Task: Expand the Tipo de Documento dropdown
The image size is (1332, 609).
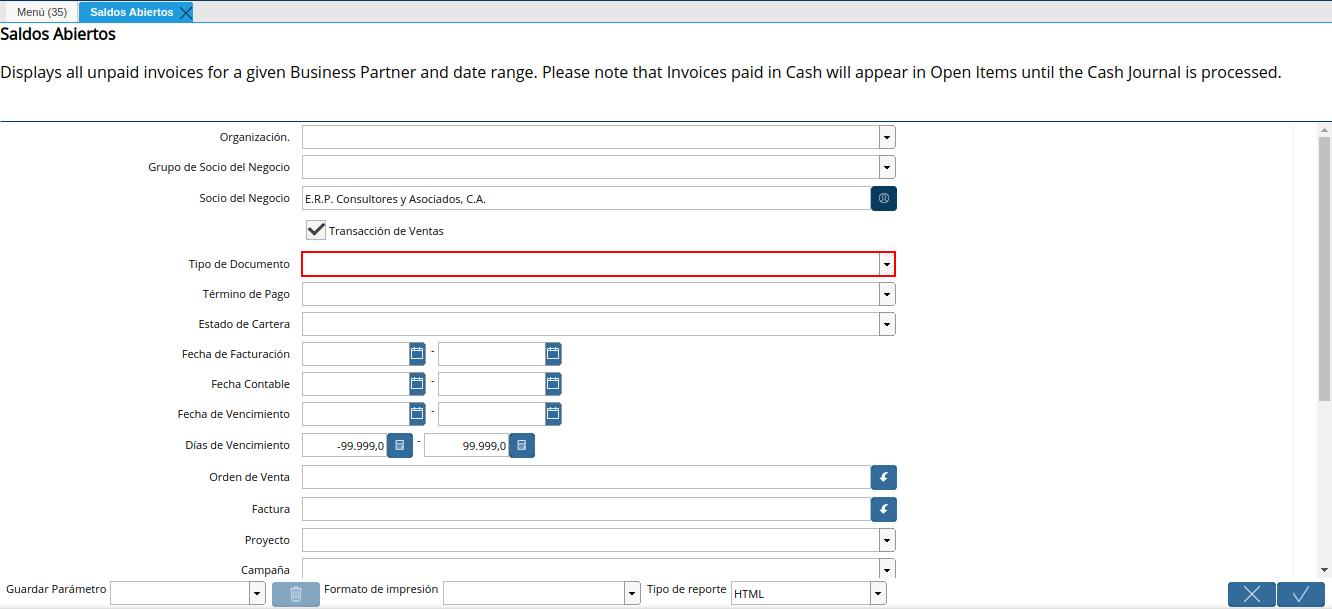Action: [x=887, y=264]
